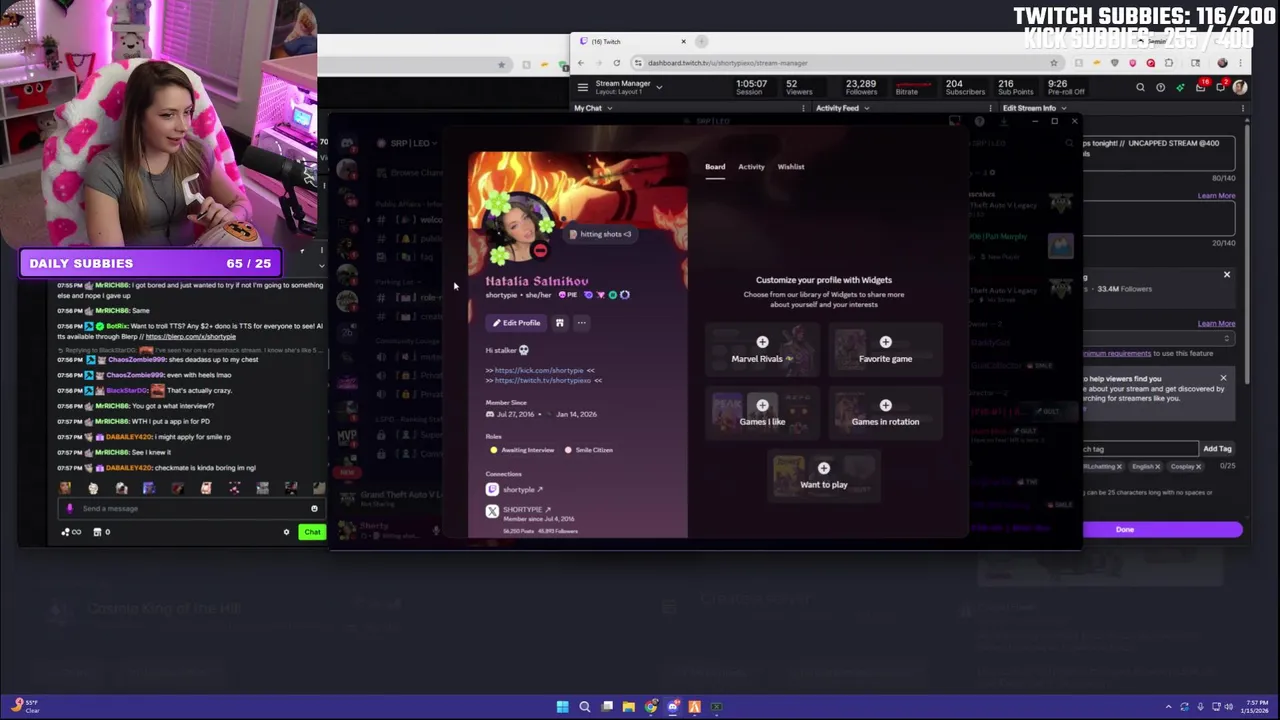Image resolution: width=1280 pixels, height=720 pixels.
Task: Add the Marvel Rivals widget
Action: point(763,350)
